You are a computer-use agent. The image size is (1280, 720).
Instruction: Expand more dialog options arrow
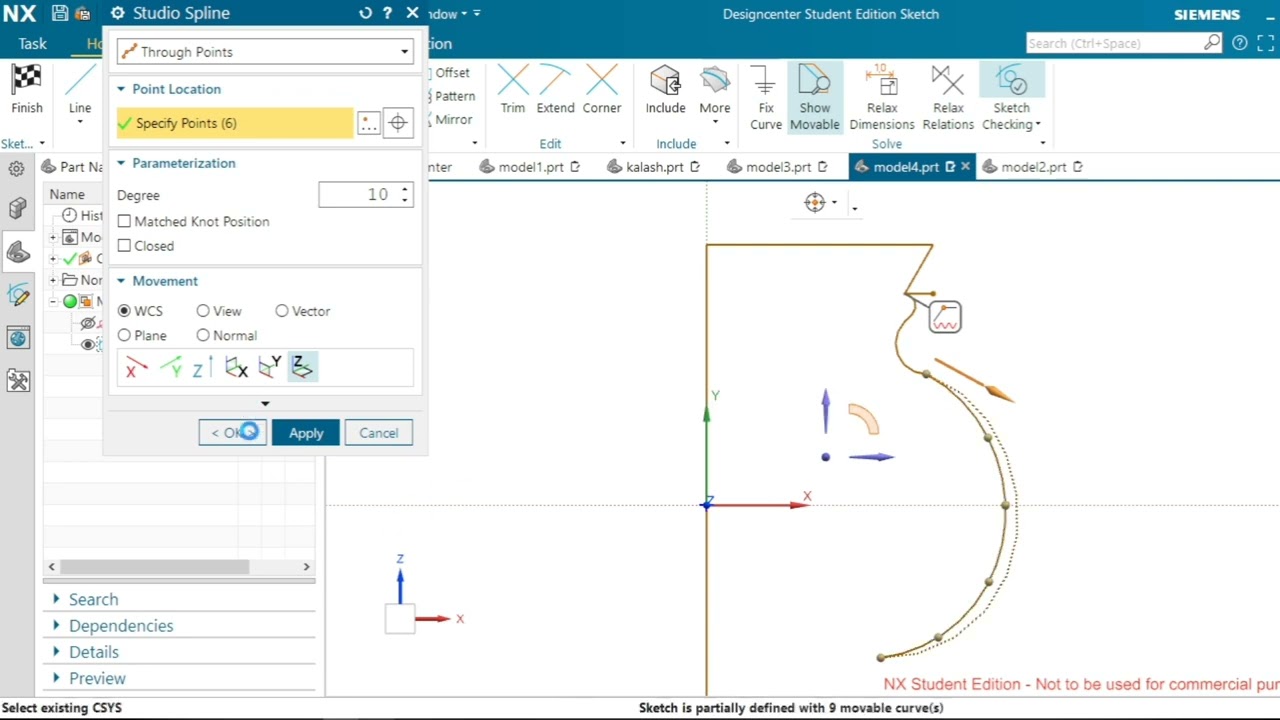[265, 404]
